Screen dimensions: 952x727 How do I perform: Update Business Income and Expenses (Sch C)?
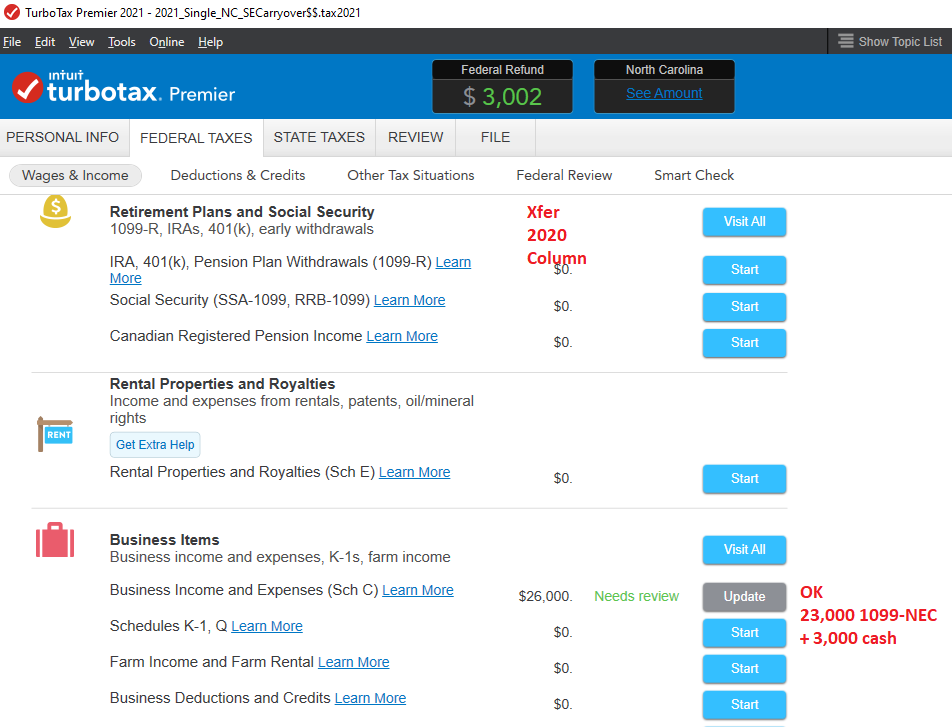point(744,596)
